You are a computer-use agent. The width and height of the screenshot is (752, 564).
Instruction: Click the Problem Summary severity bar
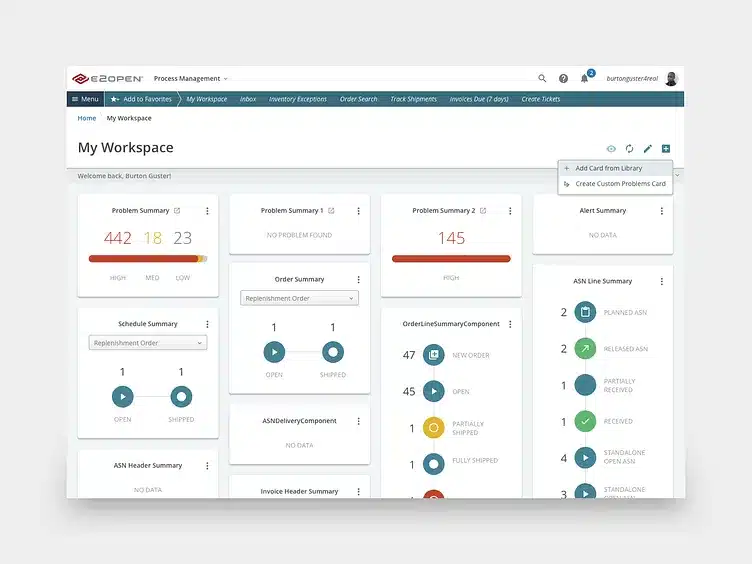pyautogui.click(x=148, y=259)
